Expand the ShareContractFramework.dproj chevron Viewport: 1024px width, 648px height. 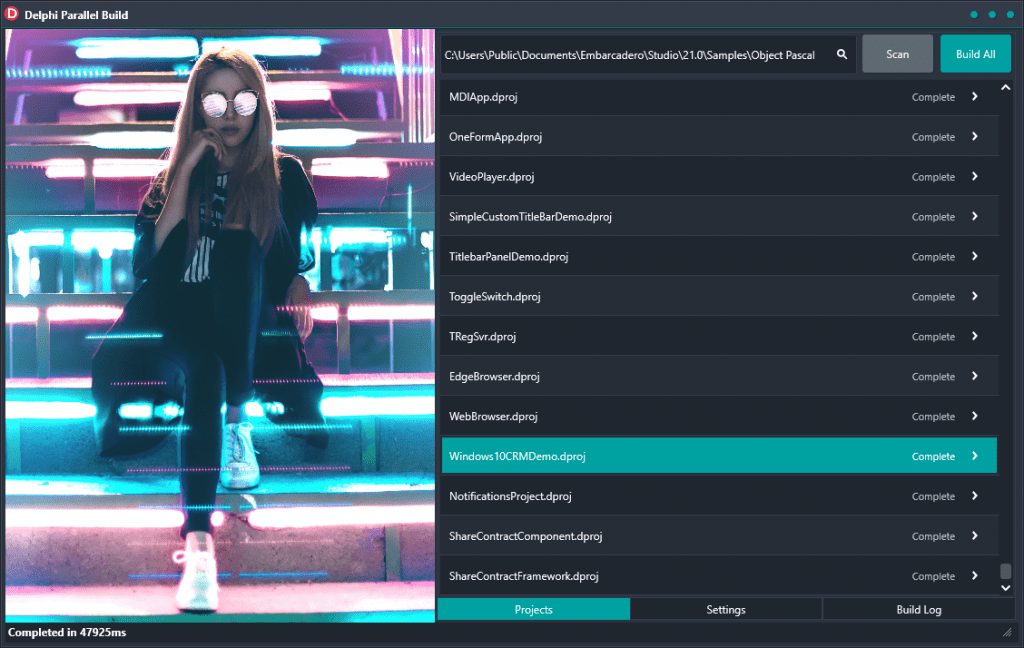(974, 575)
